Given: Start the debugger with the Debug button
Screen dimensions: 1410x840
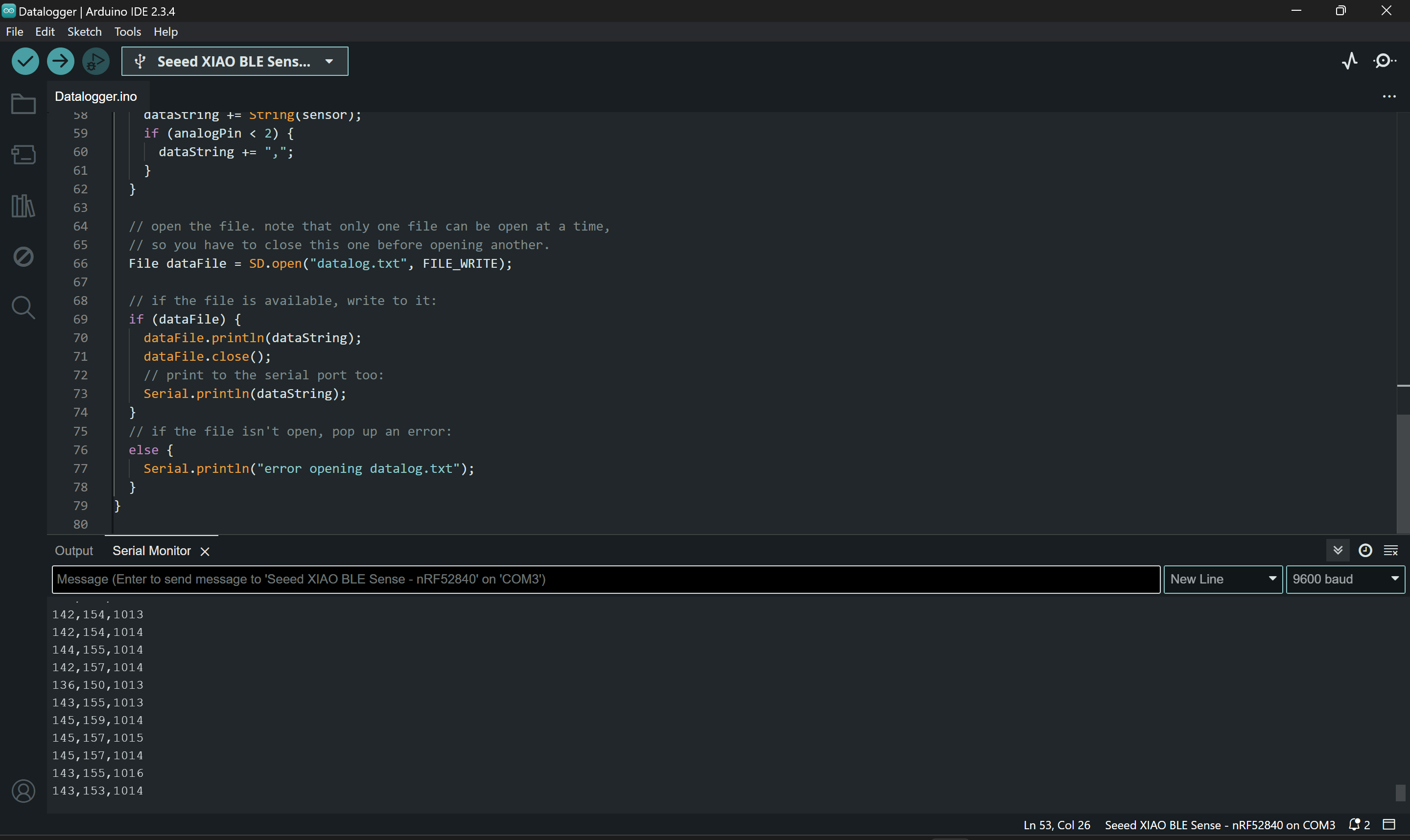Looking at the screenshot, I should coord(96,61).
